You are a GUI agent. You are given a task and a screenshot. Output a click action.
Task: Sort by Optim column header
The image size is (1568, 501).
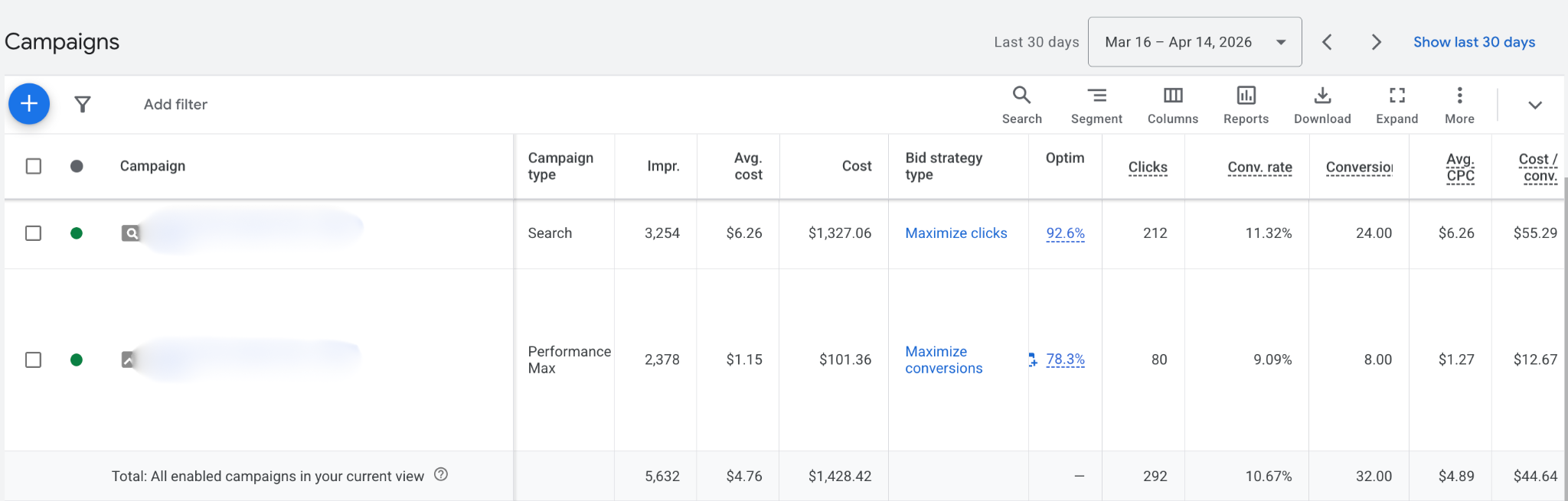point(1065,158)
